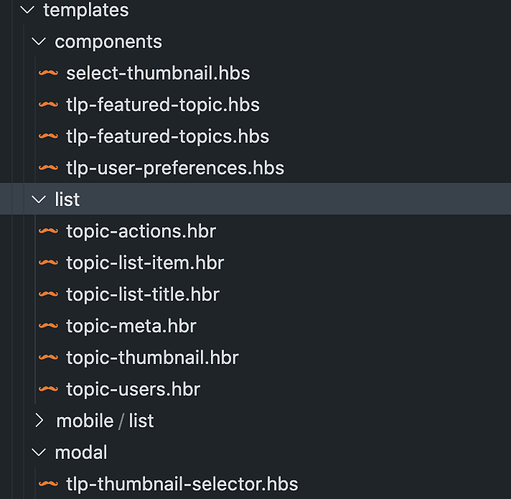This screenshot has height=499, width=511.
Task: Select the modal folder label
Action: (81, 452)
